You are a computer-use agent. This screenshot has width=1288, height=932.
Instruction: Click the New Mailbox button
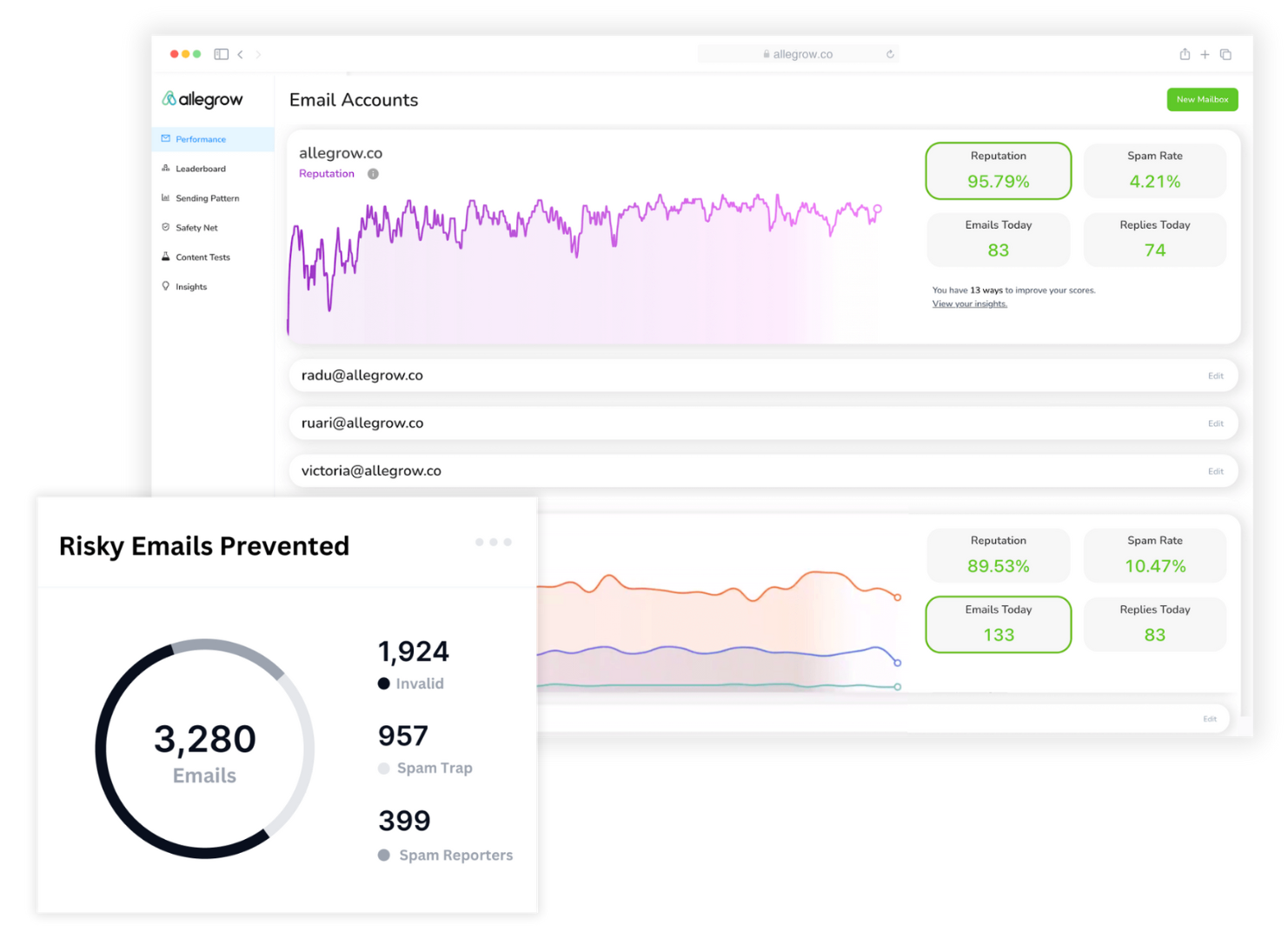coord(1202,99)
